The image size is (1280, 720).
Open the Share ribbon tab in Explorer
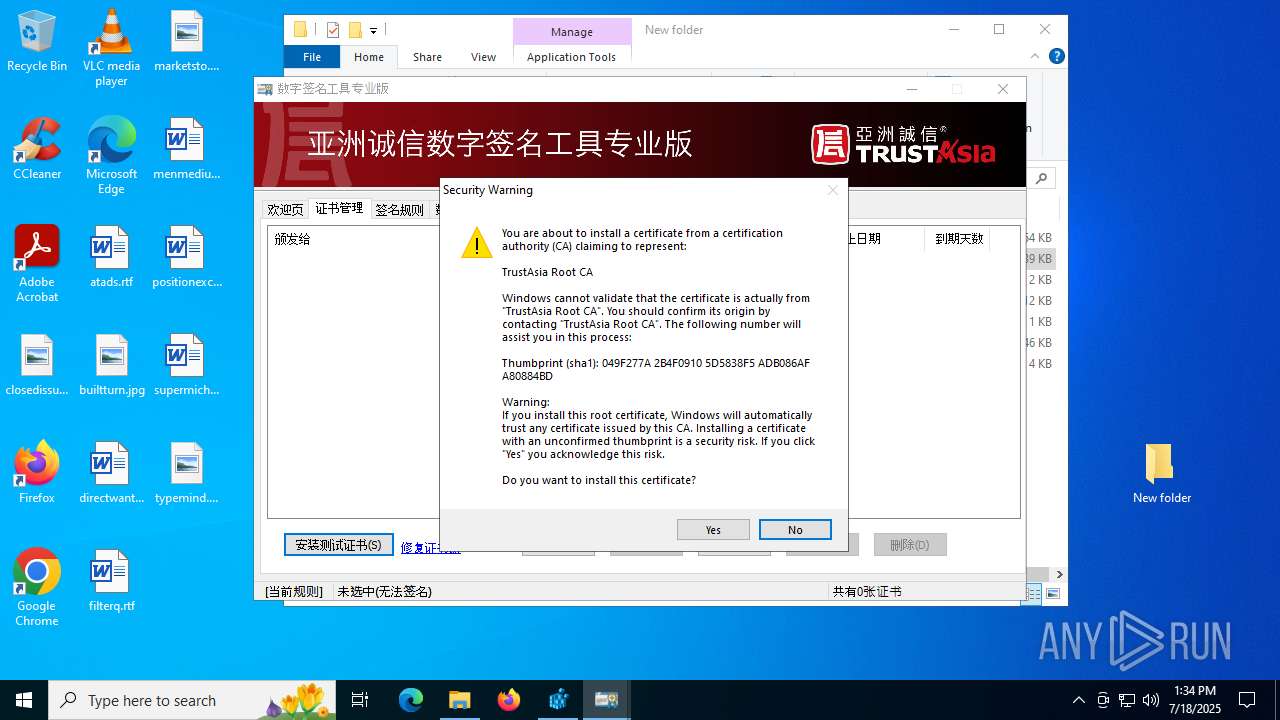pyautogui.click(x=427, y=57)
